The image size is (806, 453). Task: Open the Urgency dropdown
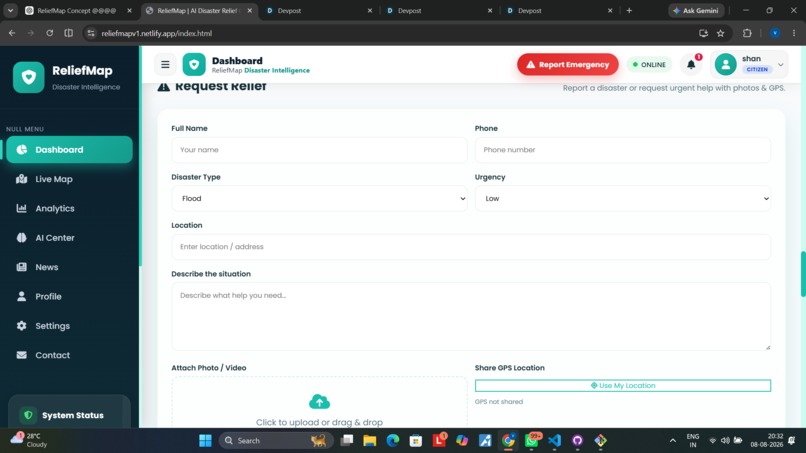pos(622,198)
